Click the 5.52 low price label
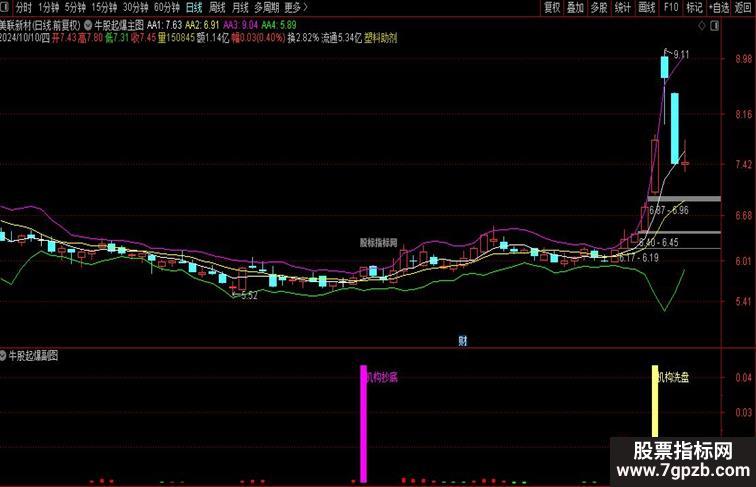The image size is (756, 487). [249, 296]
